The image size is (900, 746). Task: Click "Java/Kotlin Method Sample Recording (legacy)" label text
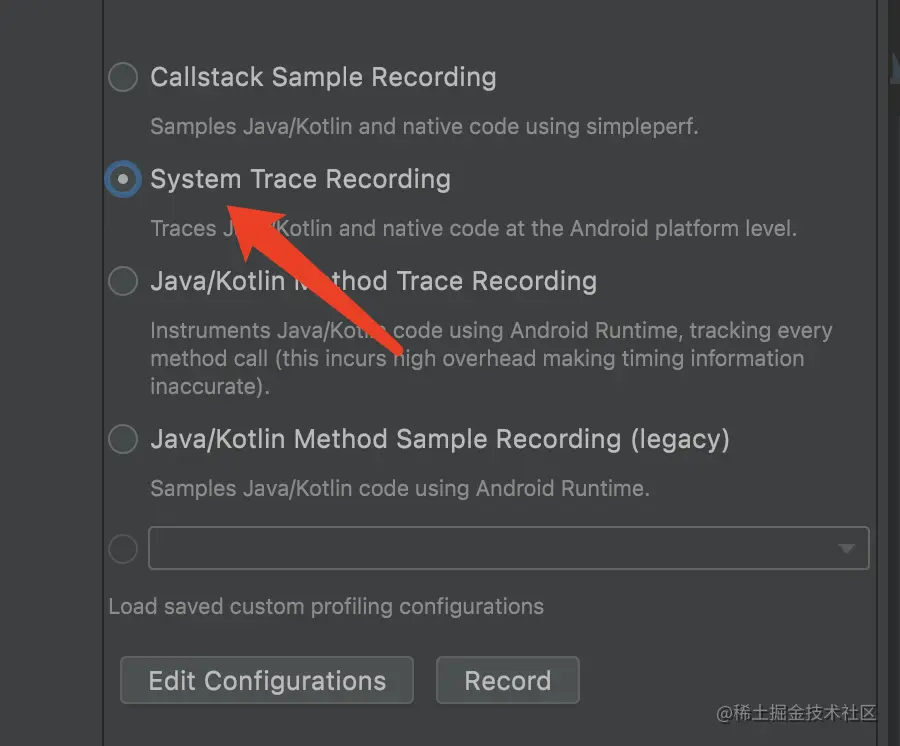pos(440,439)
